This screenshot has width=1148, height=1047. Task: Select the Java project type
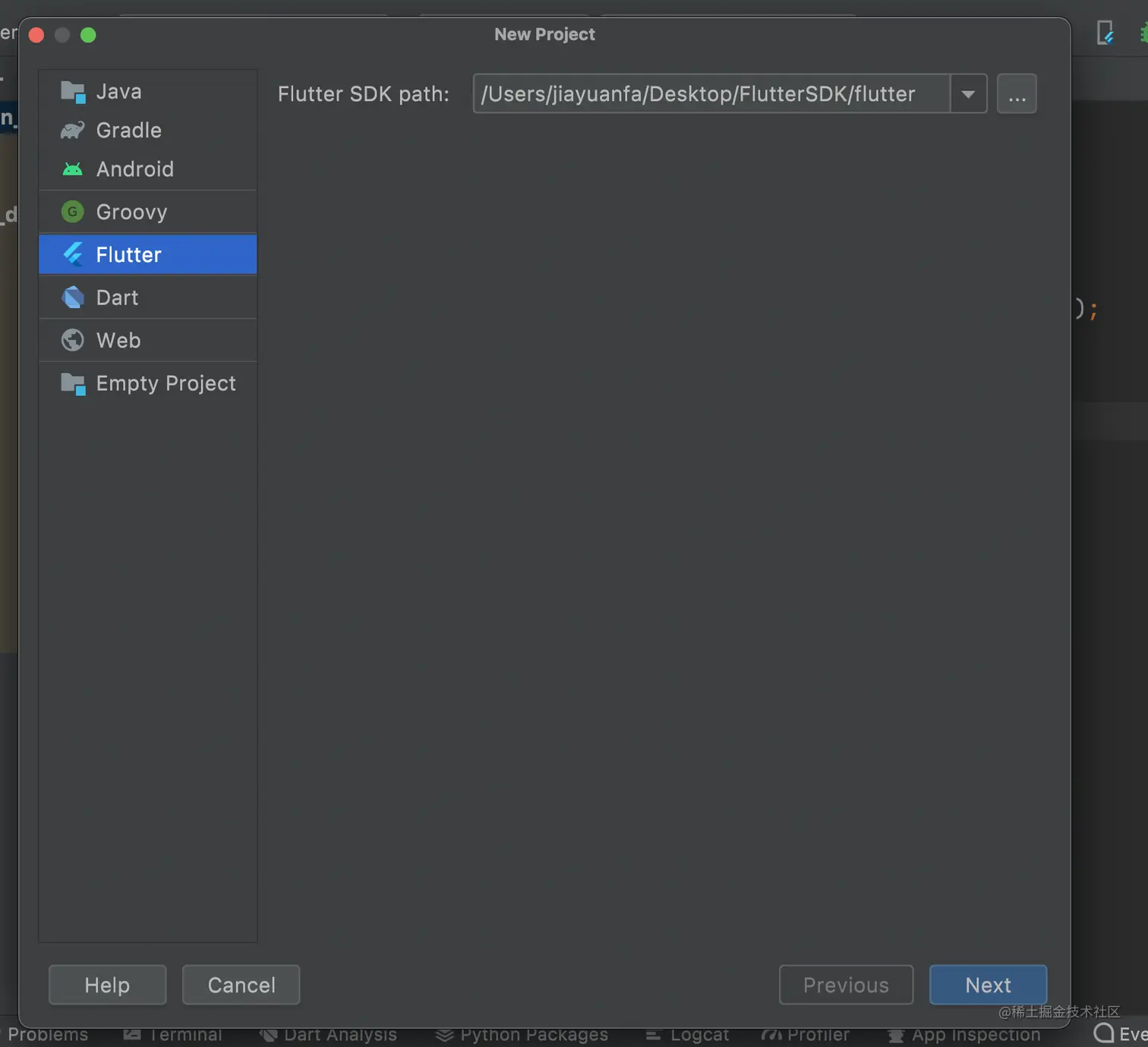(148, 91)
